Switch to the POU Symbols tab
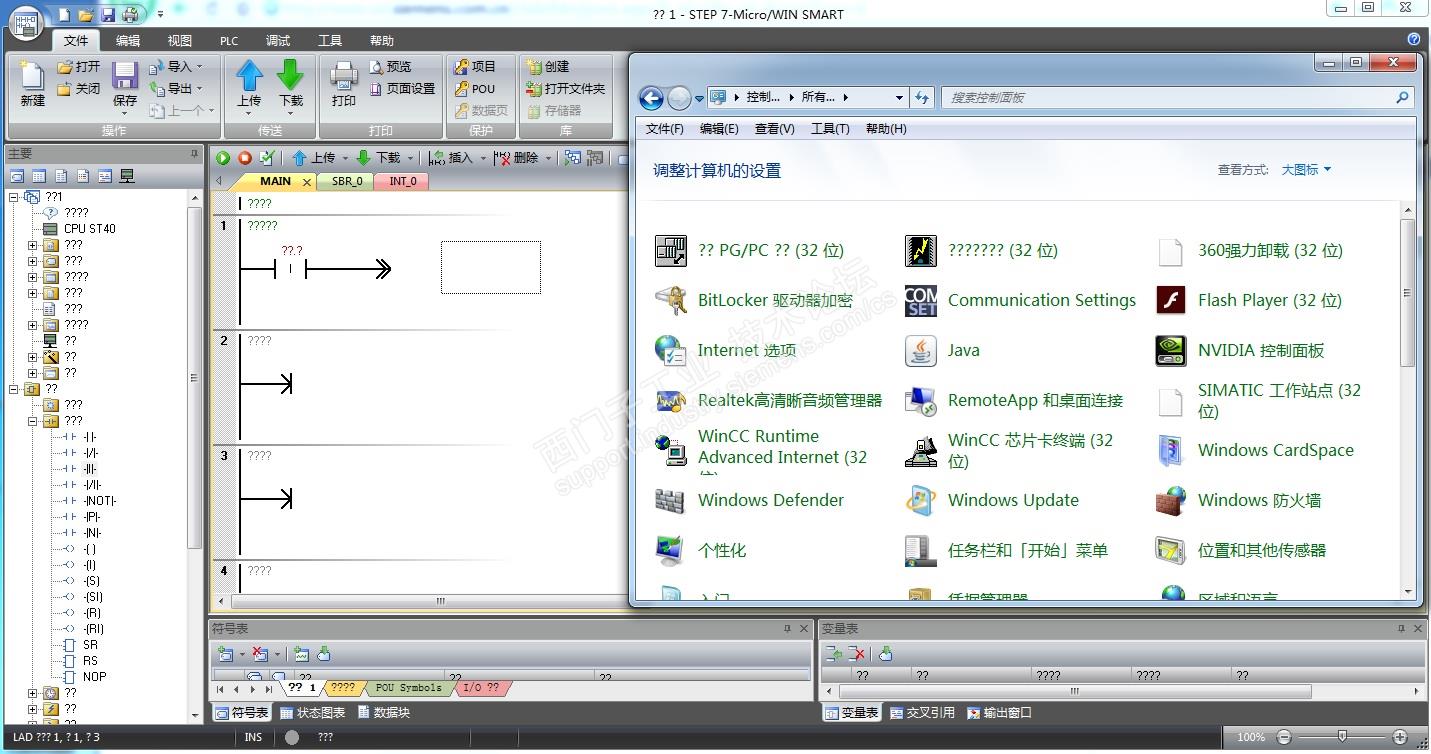This screenshot has height=754, width=1431. tap(408, 688)
